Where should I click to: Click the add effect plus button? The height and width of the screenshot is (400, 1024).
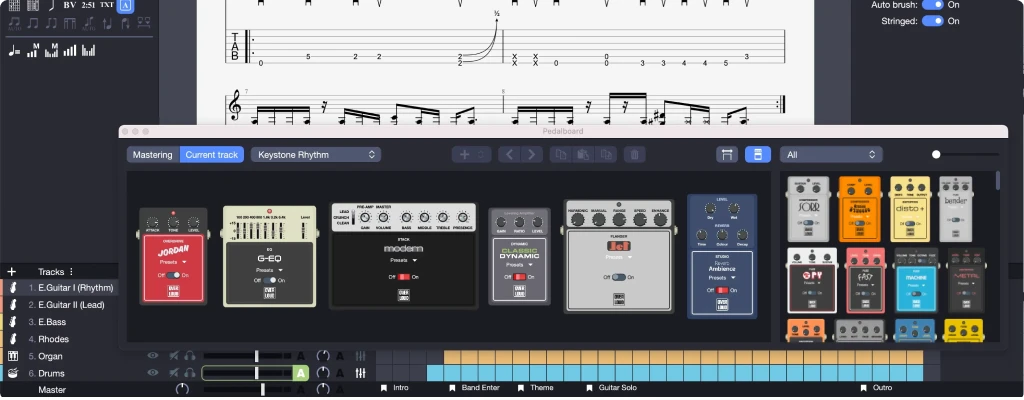coord(464,155)
